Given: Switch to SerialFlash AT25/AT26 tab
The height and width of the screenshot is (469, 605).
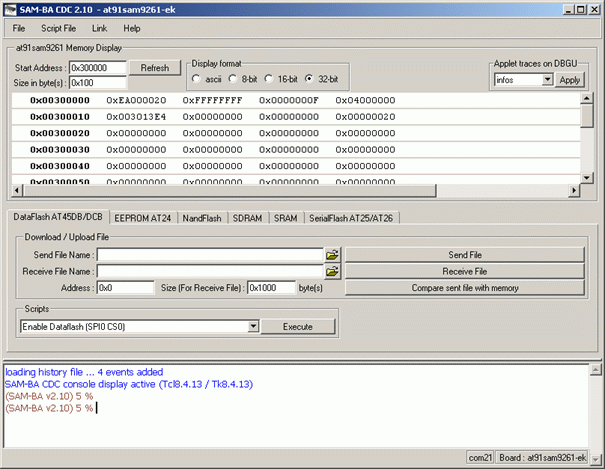Looking at the screenshot, I should click(351, 218).
